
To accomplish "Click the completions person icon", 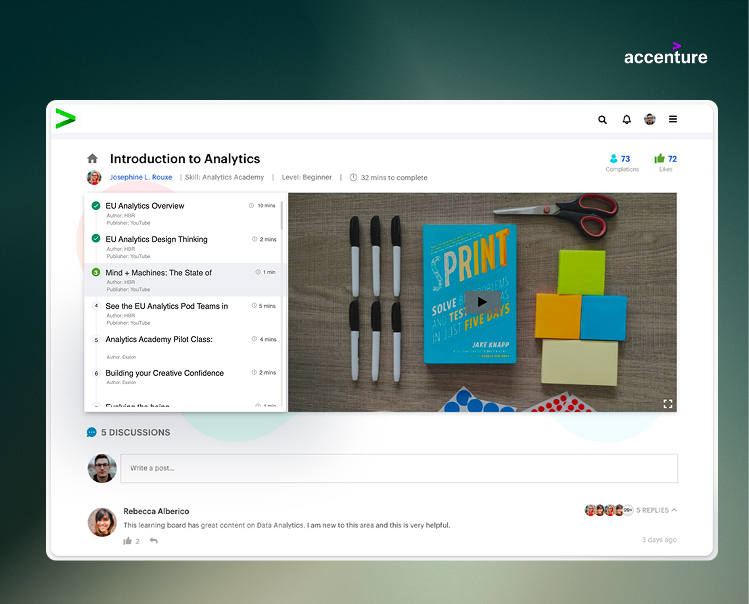I will point(613,159).
